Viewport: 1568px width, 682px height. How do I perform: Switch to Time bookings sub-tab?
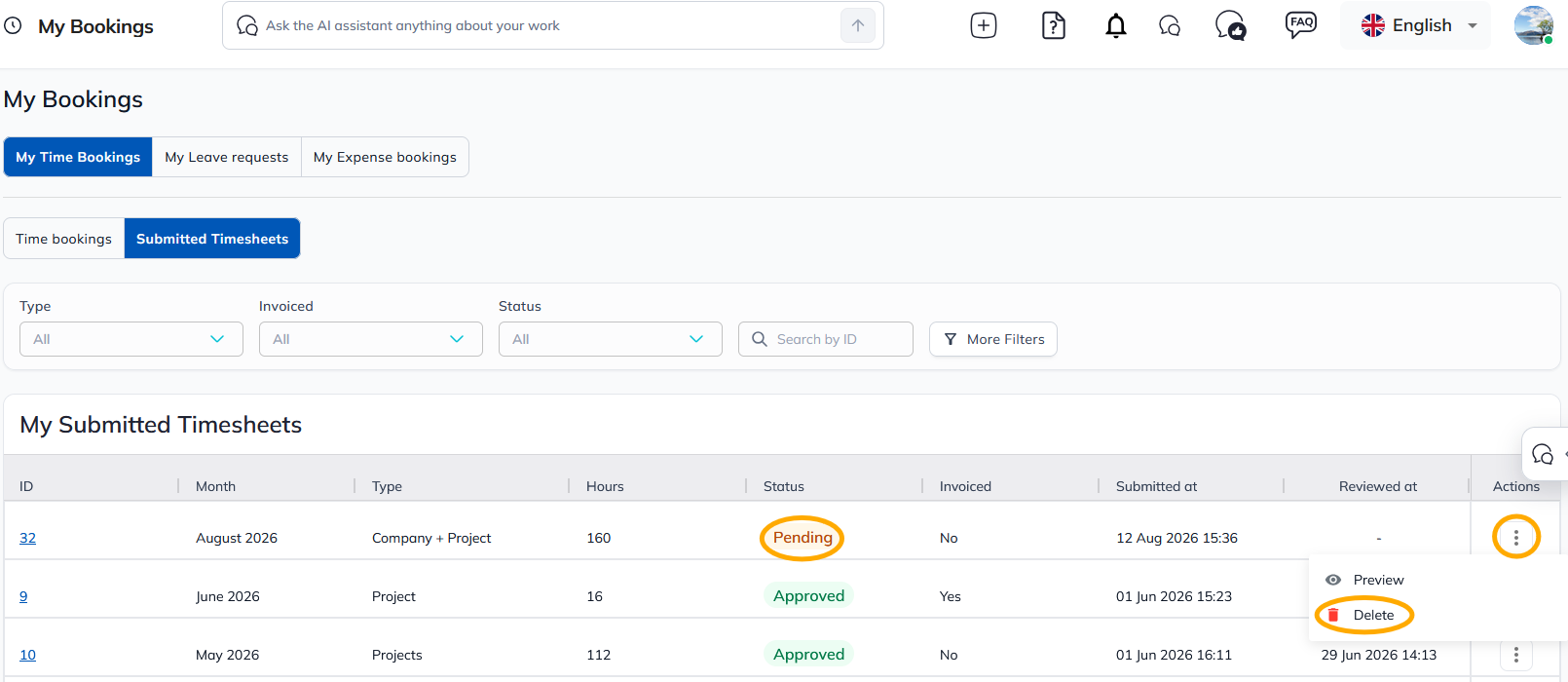[x=64, y=239]
